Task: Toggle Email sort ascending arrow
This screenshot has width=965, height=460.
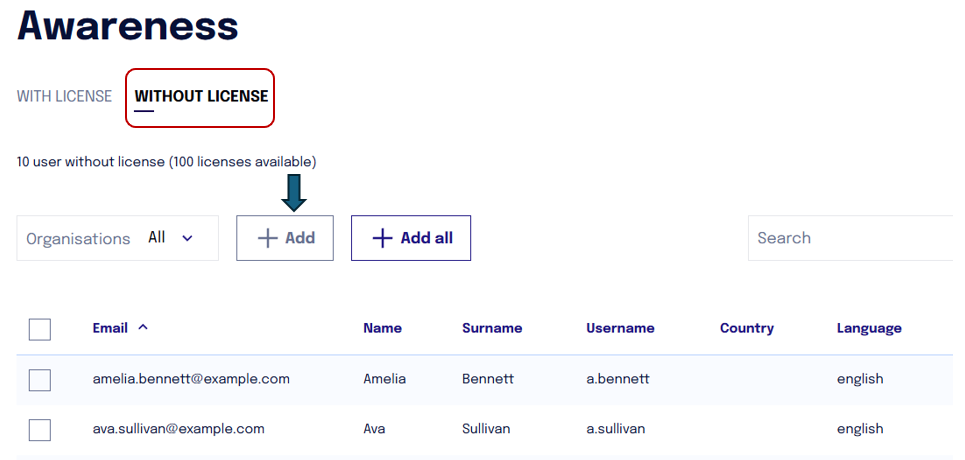Action: click(143, 328)
